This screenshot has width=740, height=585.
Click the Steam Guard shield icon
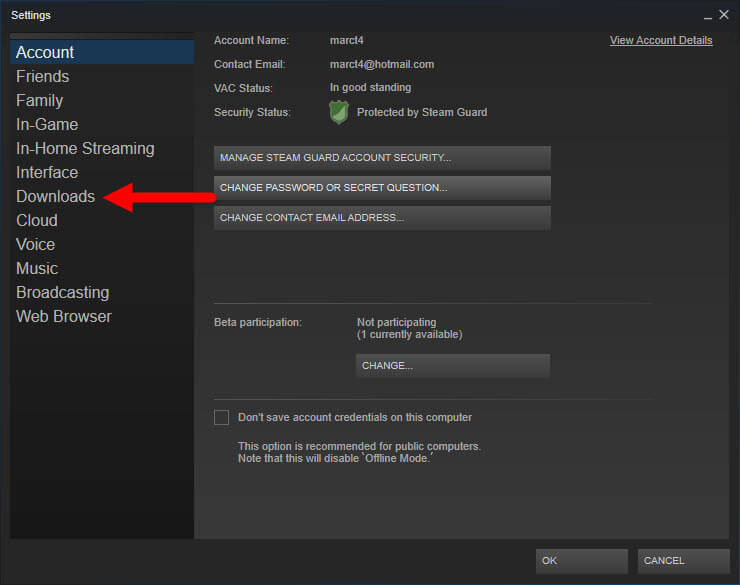click(339, 112)
